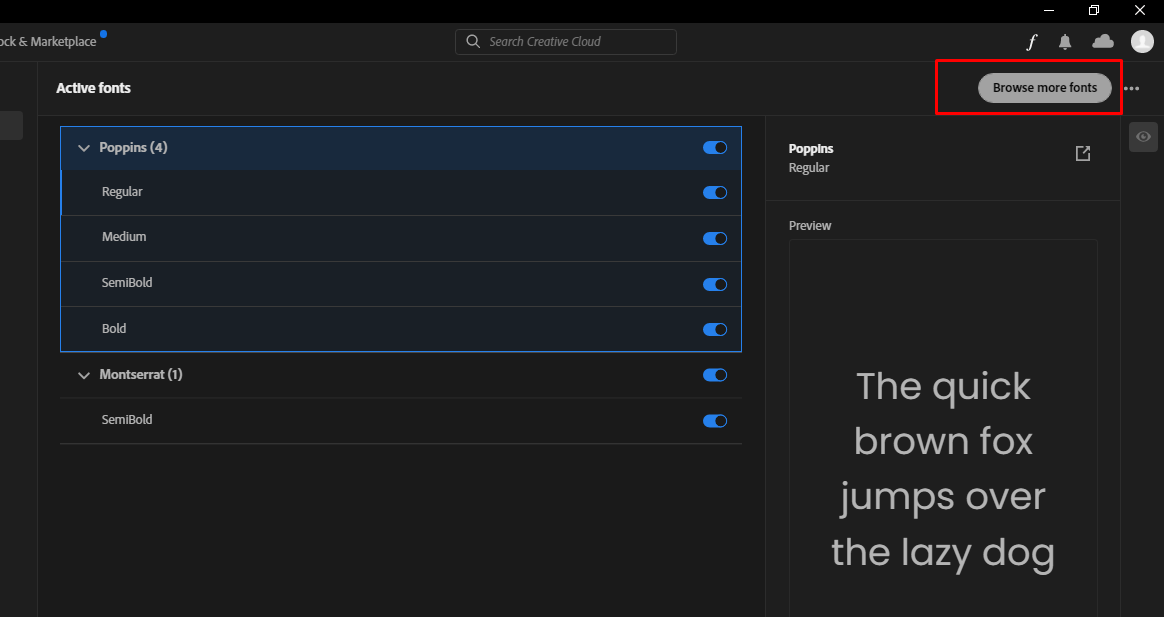Open the user account avatar
This screenshot has height=617, width=1164.
pos(1142,42)
